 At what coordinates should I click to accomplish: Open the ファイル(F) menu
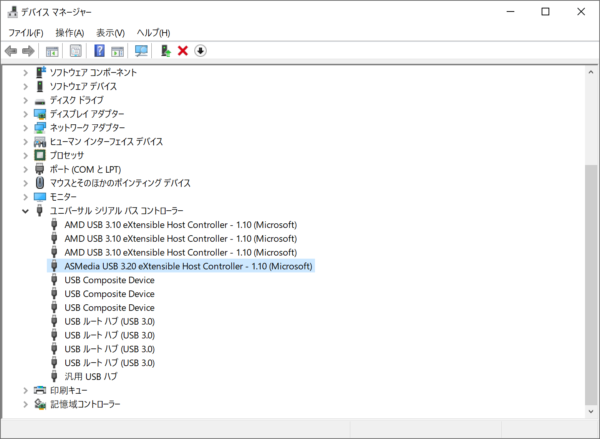(x=26, y=33)
